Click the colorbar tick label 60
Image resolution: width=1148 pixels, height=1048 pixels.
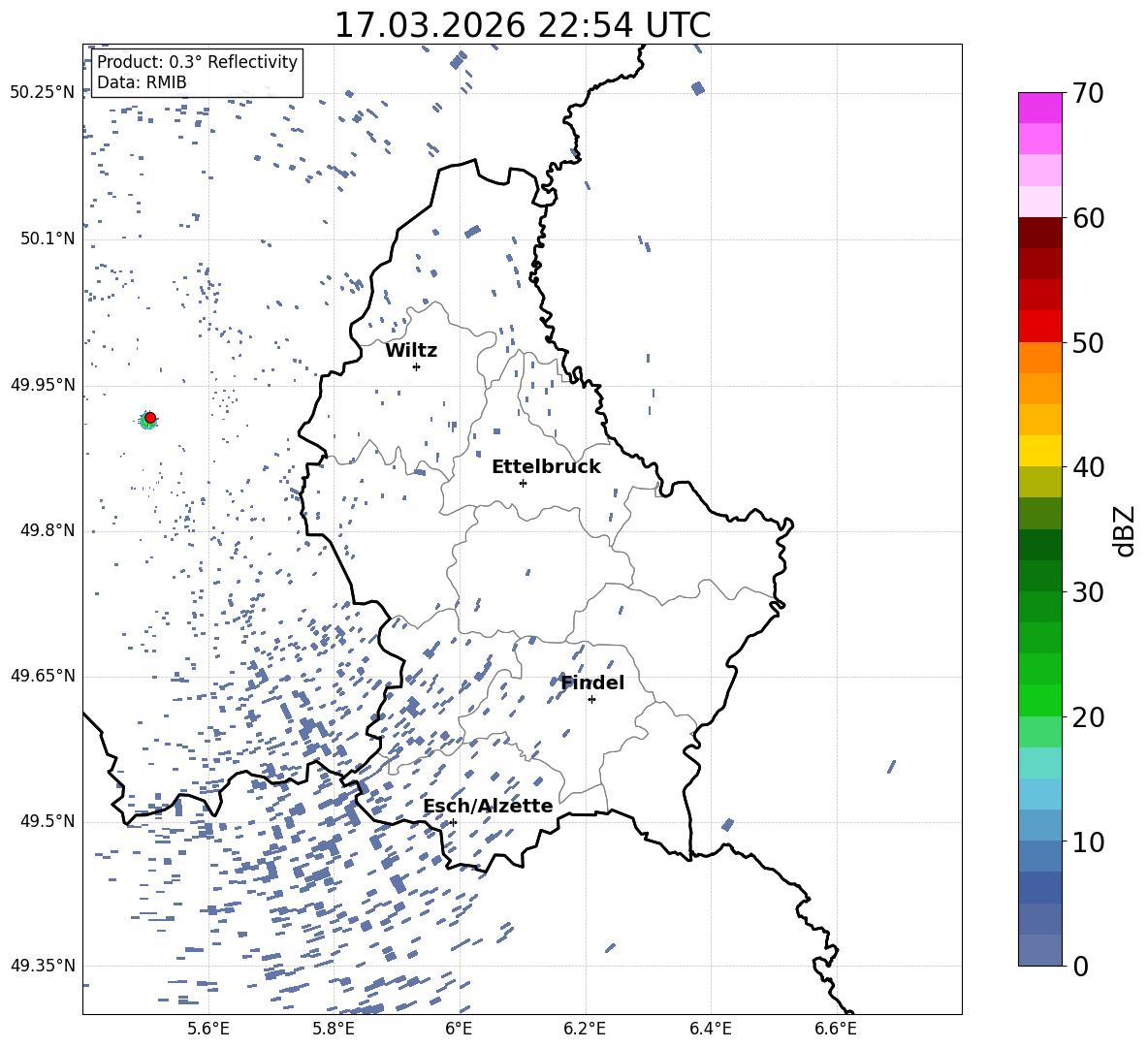point(1088,218)
